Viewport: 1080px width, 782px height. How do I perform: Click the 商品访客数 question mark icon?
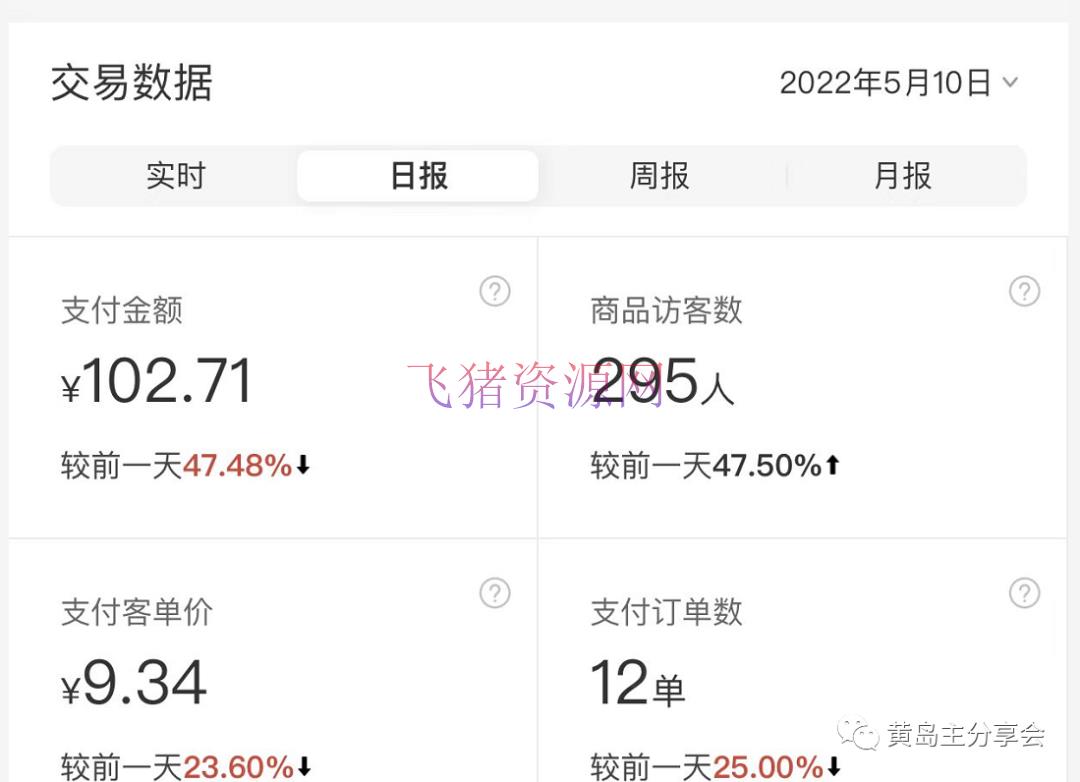(1024, 292)
